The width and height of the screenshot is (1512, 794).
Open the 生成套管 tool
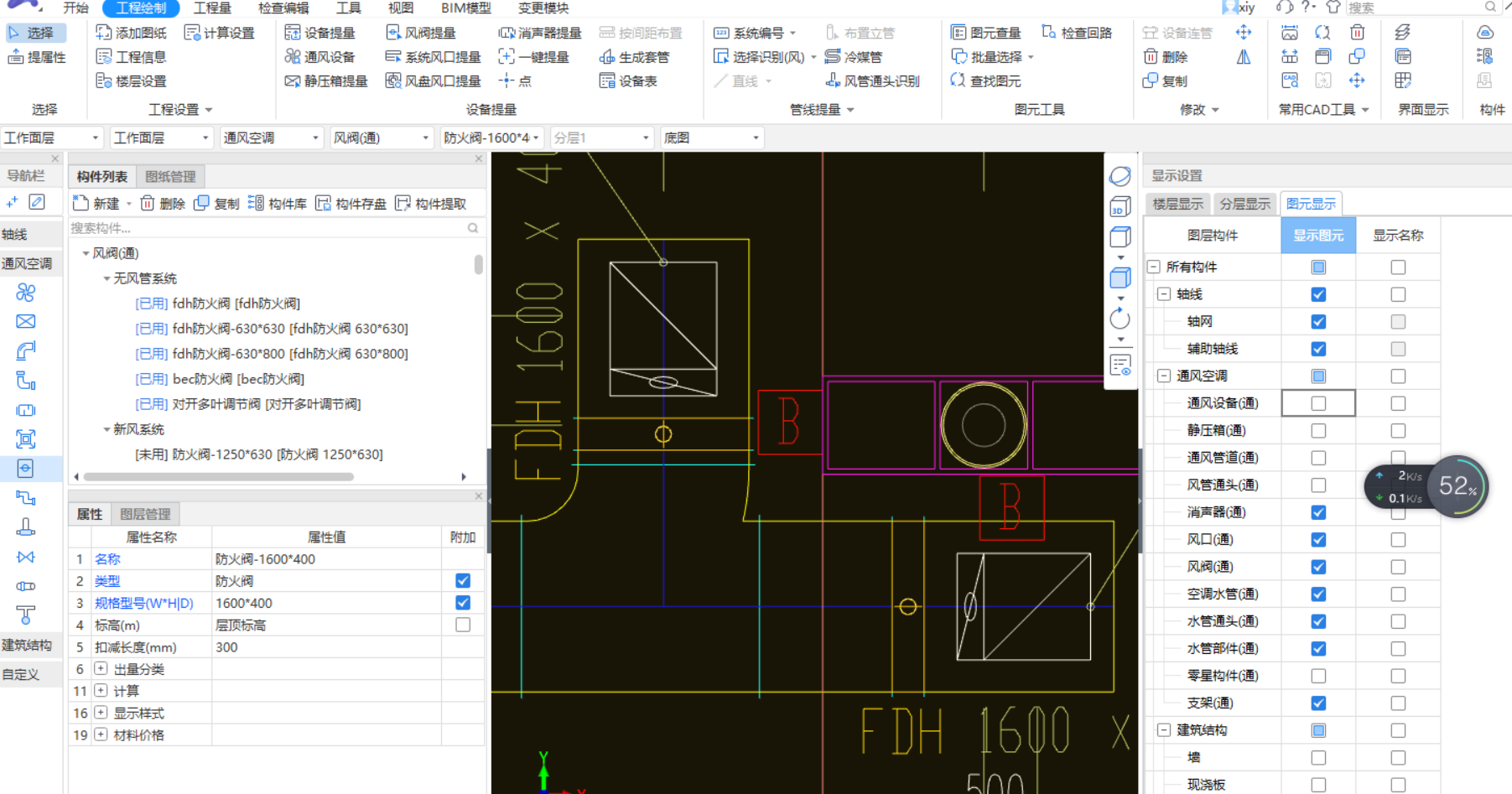tap(635, 57)
